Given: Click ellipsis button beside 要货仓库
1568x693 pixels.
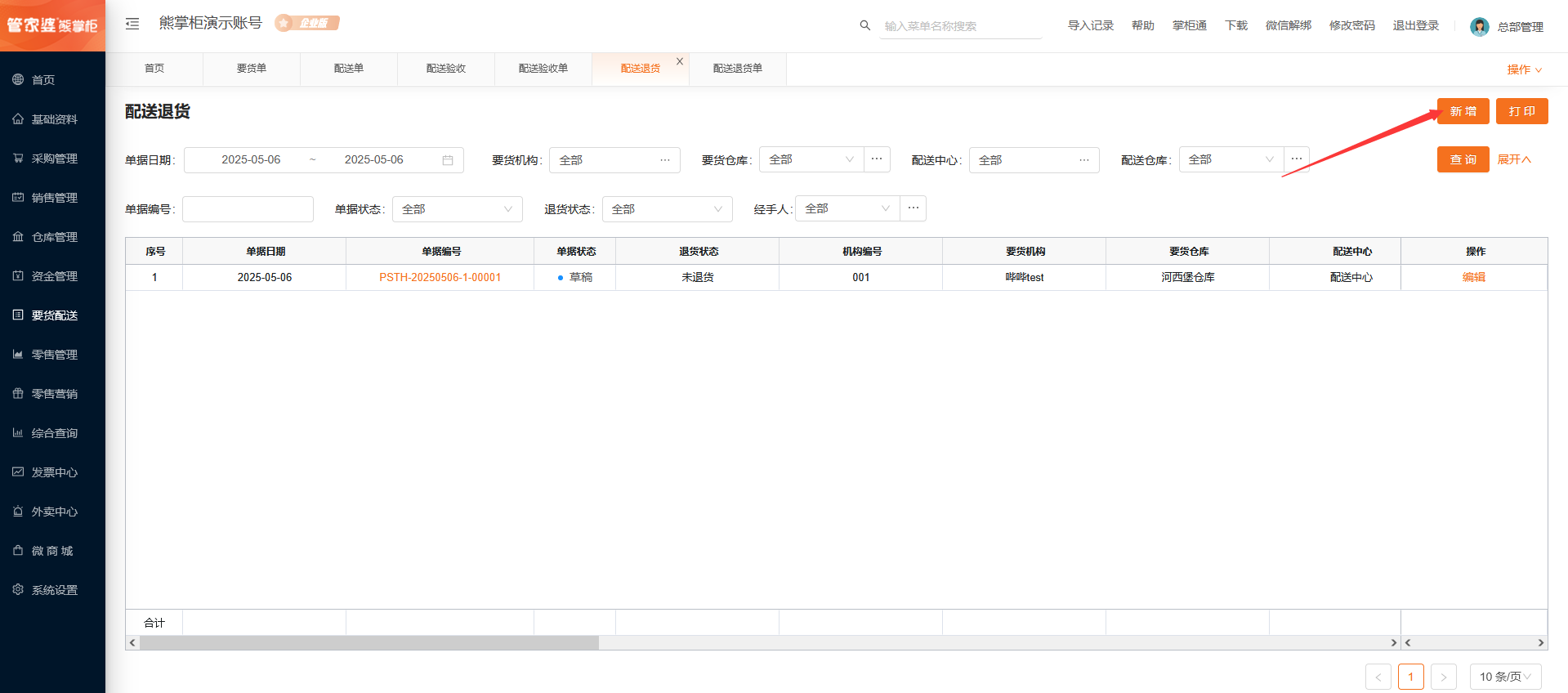Looking at the screenshot, I should tap(877, 159).
